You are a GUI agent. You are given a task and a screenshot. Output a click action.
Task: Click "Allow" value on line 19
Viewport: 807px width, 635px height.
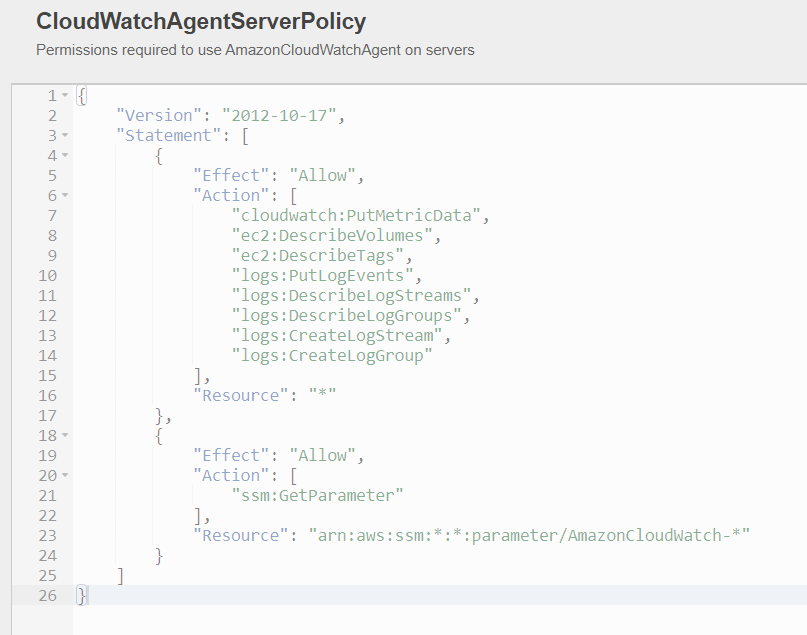[322, 455]
